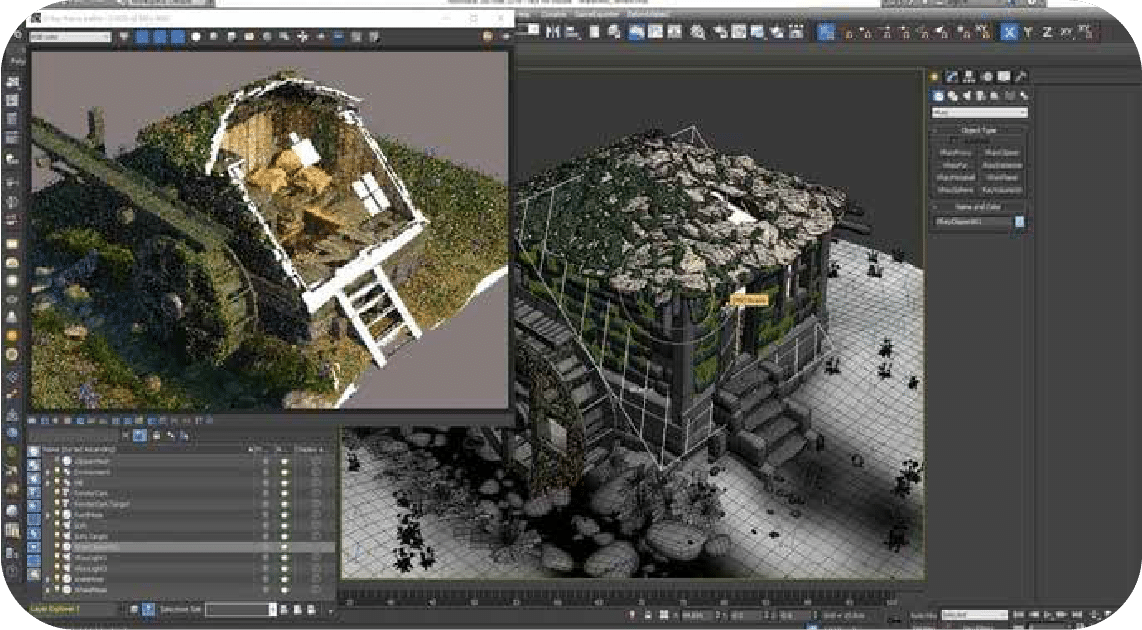The height and width of the screenshot is (630, 1142).
Task: Switch to the Hierarchy tab in the command panel
Action: [x=969, y=76]
